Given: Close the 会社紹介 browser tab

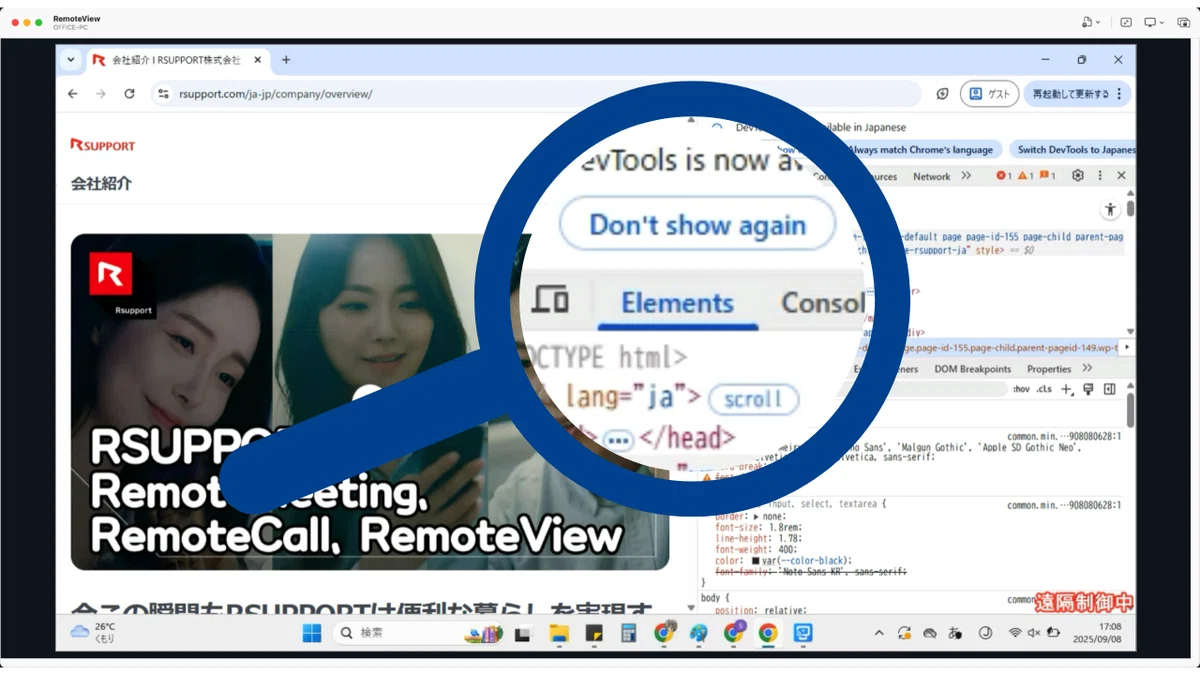Looking at the screenshot, I should [257, 60].
